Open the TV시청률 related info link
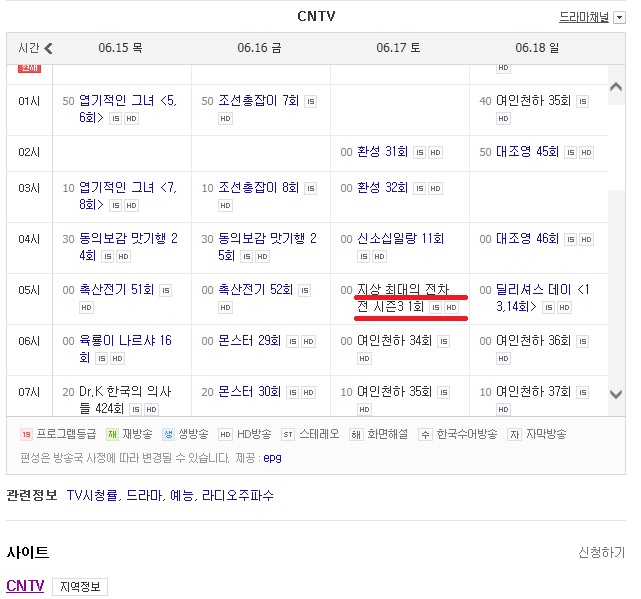This screenshot has height=599, width=641. click(x=93, y=495)
